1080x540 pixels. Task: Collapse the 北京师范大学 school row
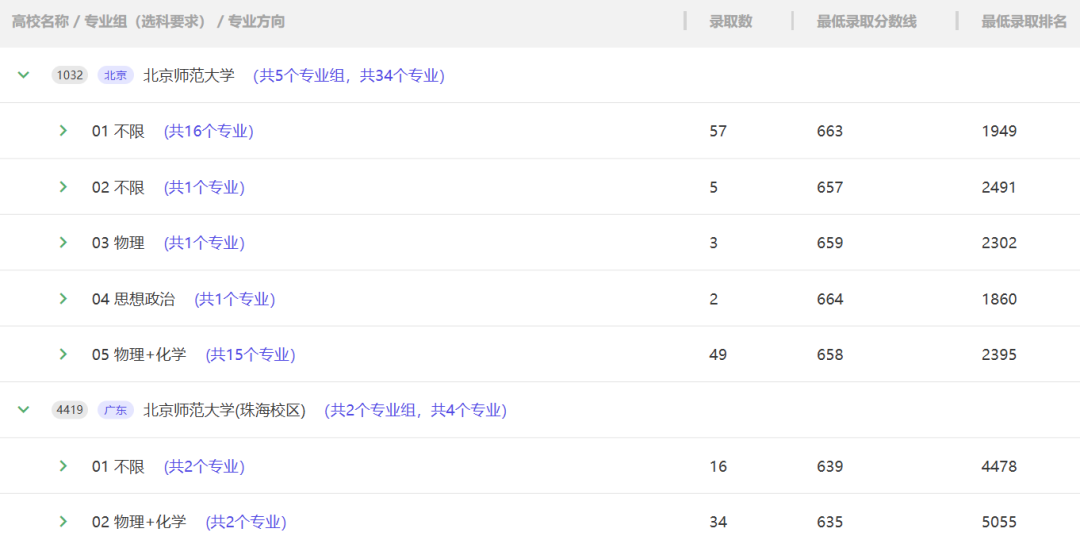pos(24,74)
